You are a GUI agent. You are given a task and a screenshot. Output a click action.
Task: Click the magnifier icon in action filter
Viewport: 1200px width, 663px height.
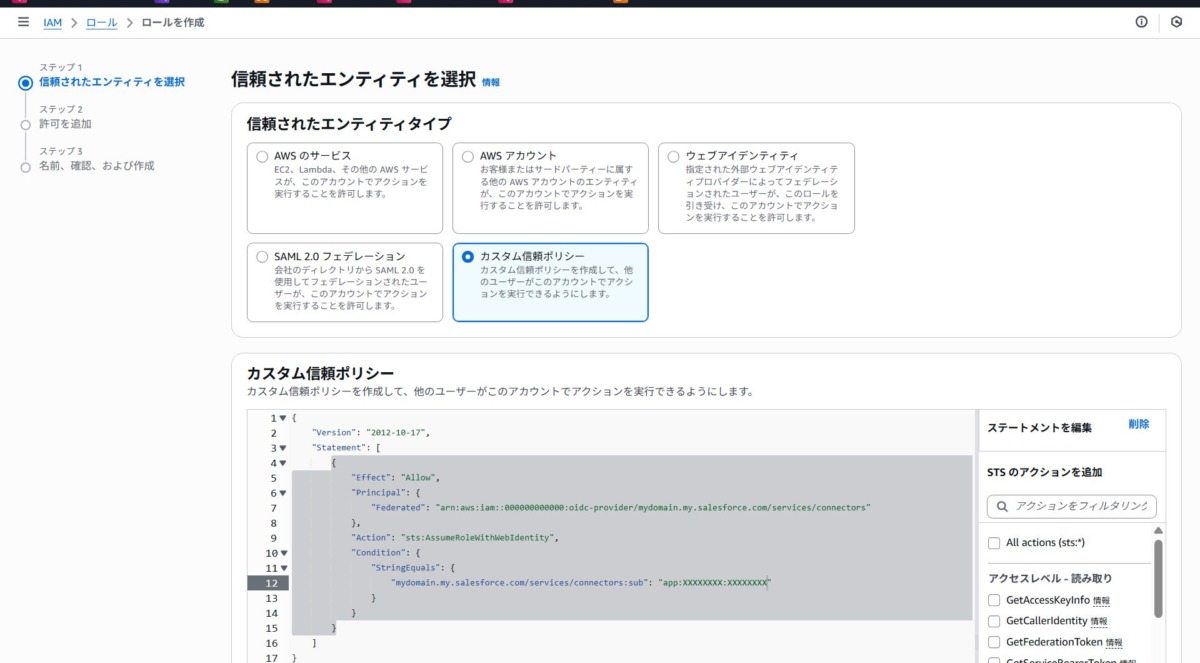[x=1002, y=507]
